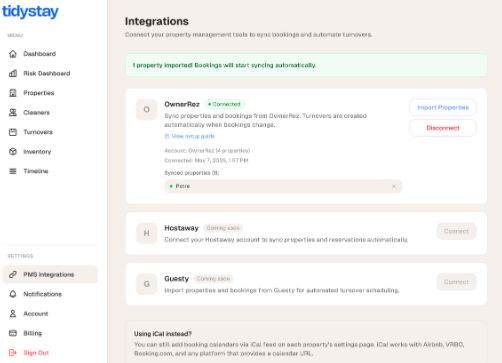Select Inventory menu item

click(x=50, y=152)
